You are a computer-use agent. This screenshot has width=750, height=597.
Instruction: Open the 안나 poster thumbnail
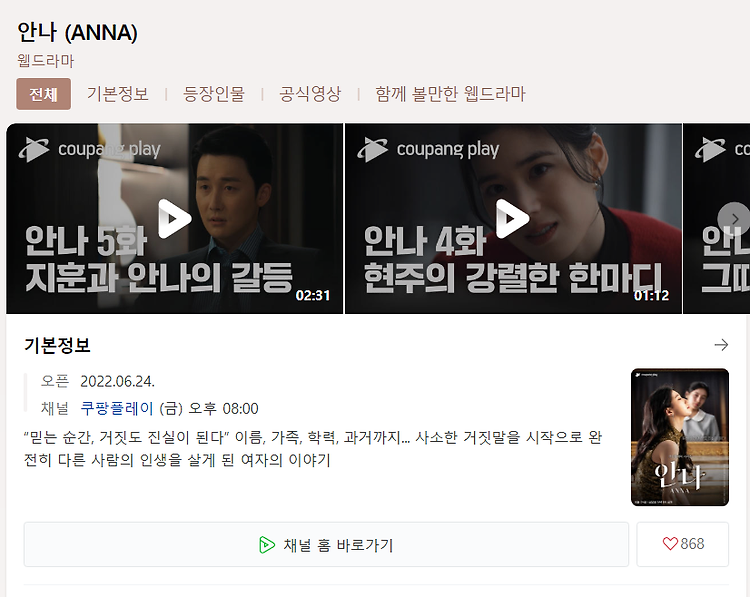[680, 437]
